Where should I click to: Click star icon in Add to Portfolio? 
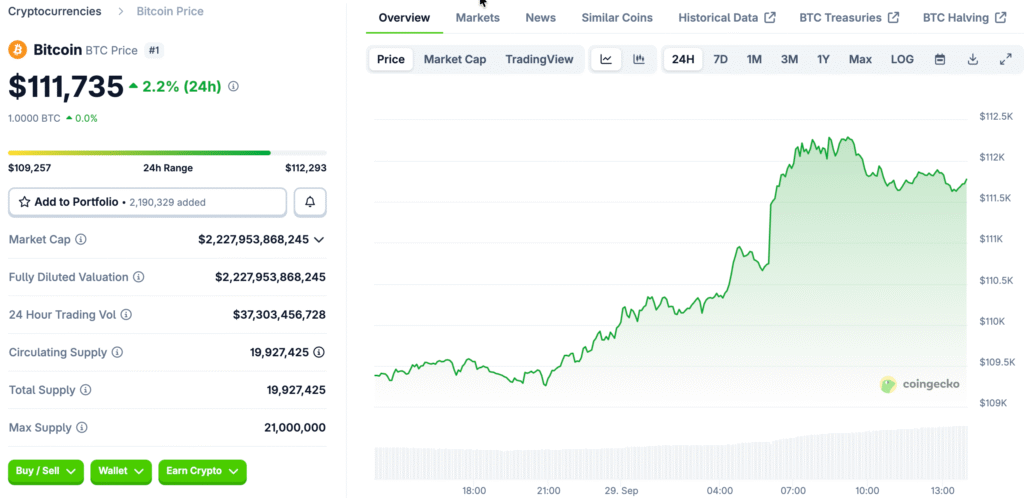pos(24,202)
